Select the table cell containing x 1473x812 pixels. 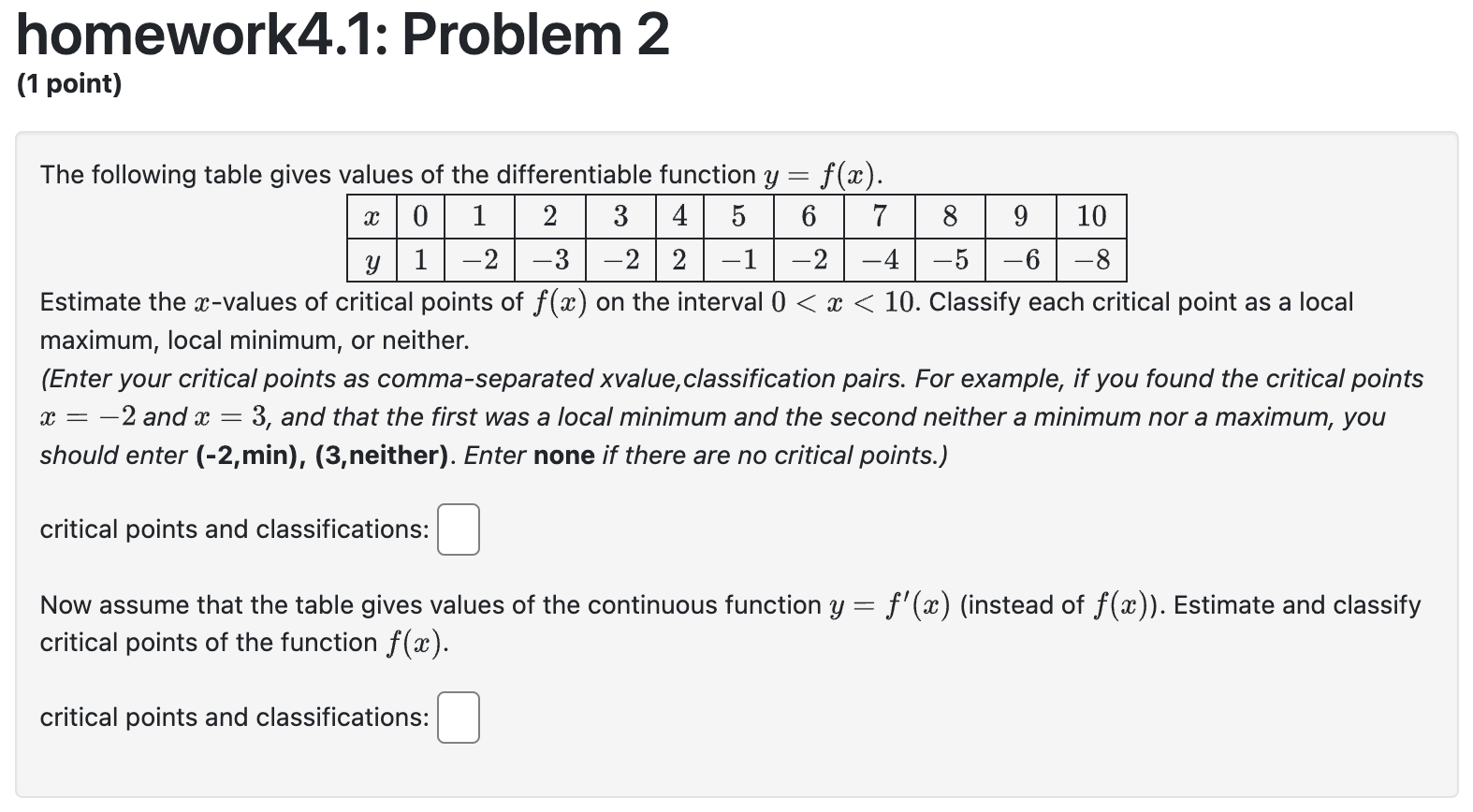point(372,216)
